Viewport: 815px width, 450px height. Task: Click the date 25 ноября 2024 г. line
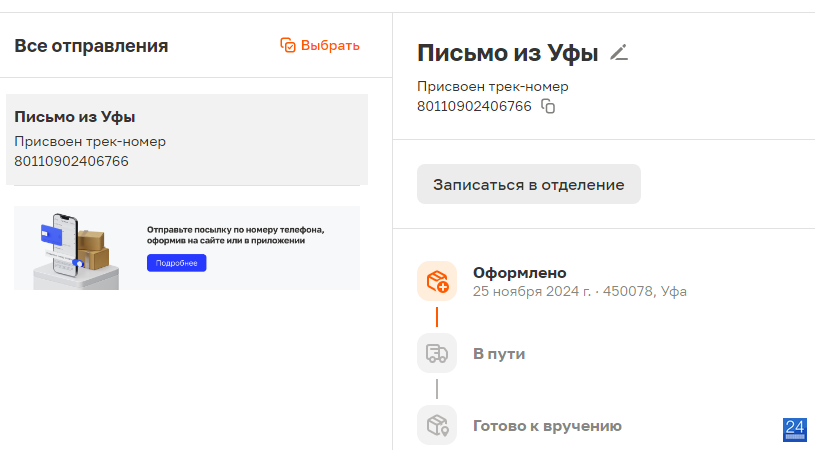[580, 291]
